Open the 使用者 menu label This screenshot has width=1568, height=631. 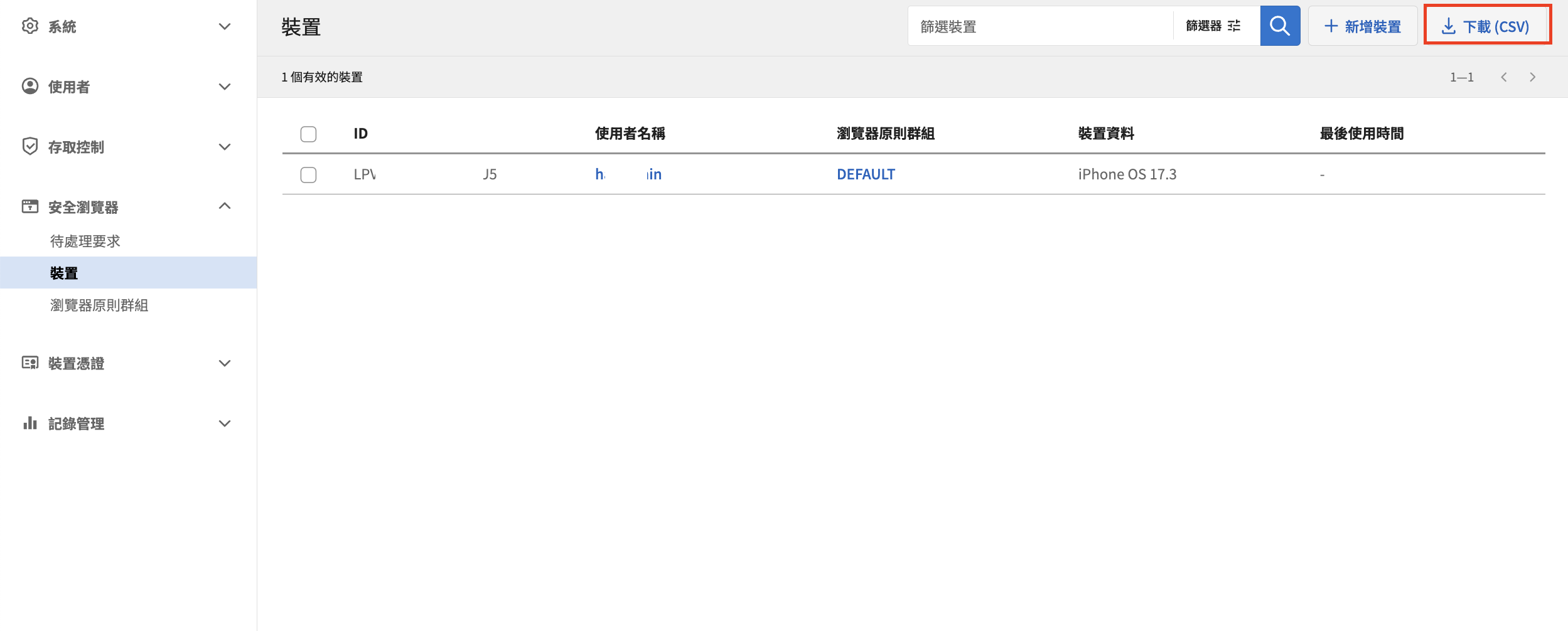click(x=69, y=87)
